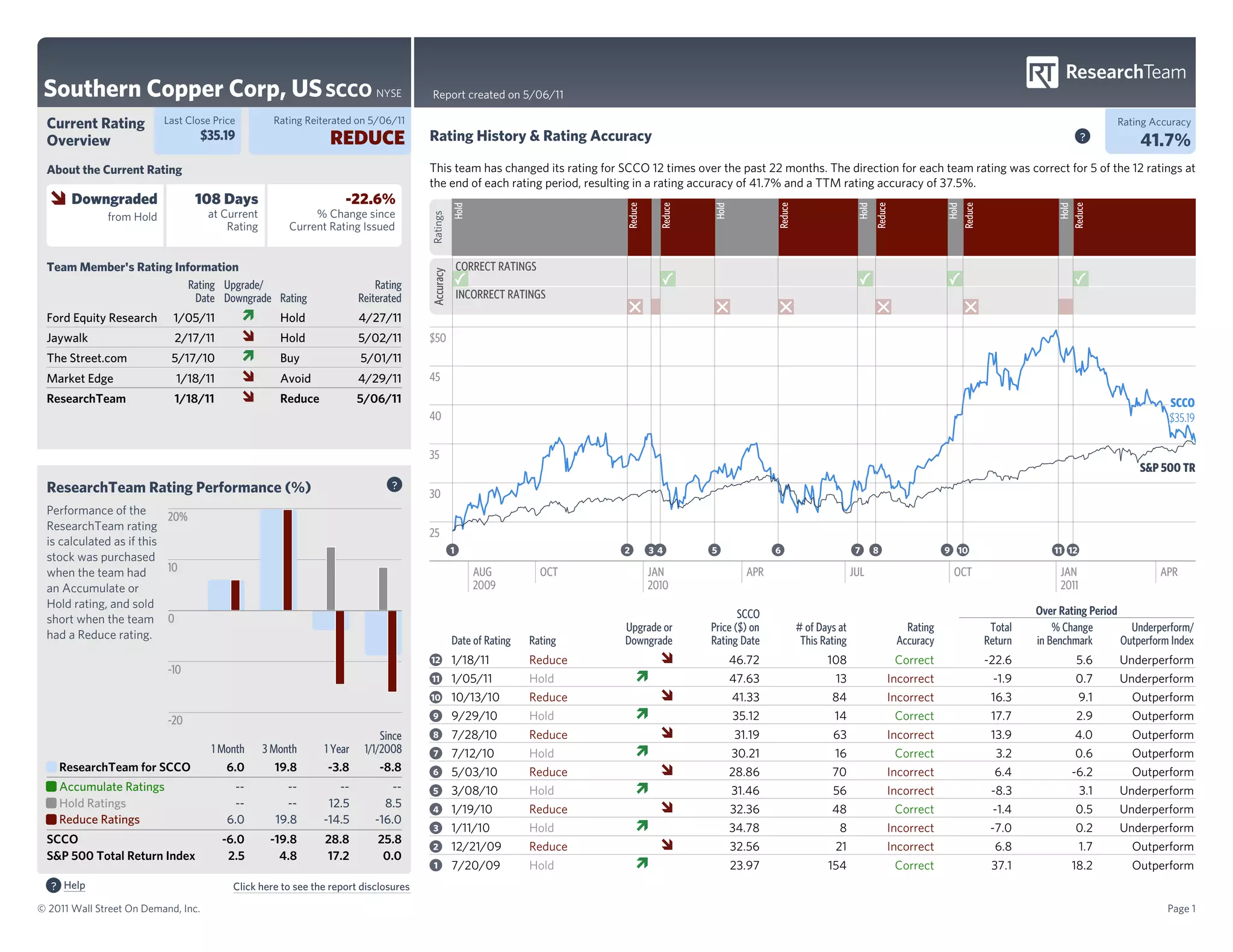This screenshot has width=1233, height=952.
Task: Click rating marker 6 on the chart
Action: pyautogui.click(x=778, y=550)
